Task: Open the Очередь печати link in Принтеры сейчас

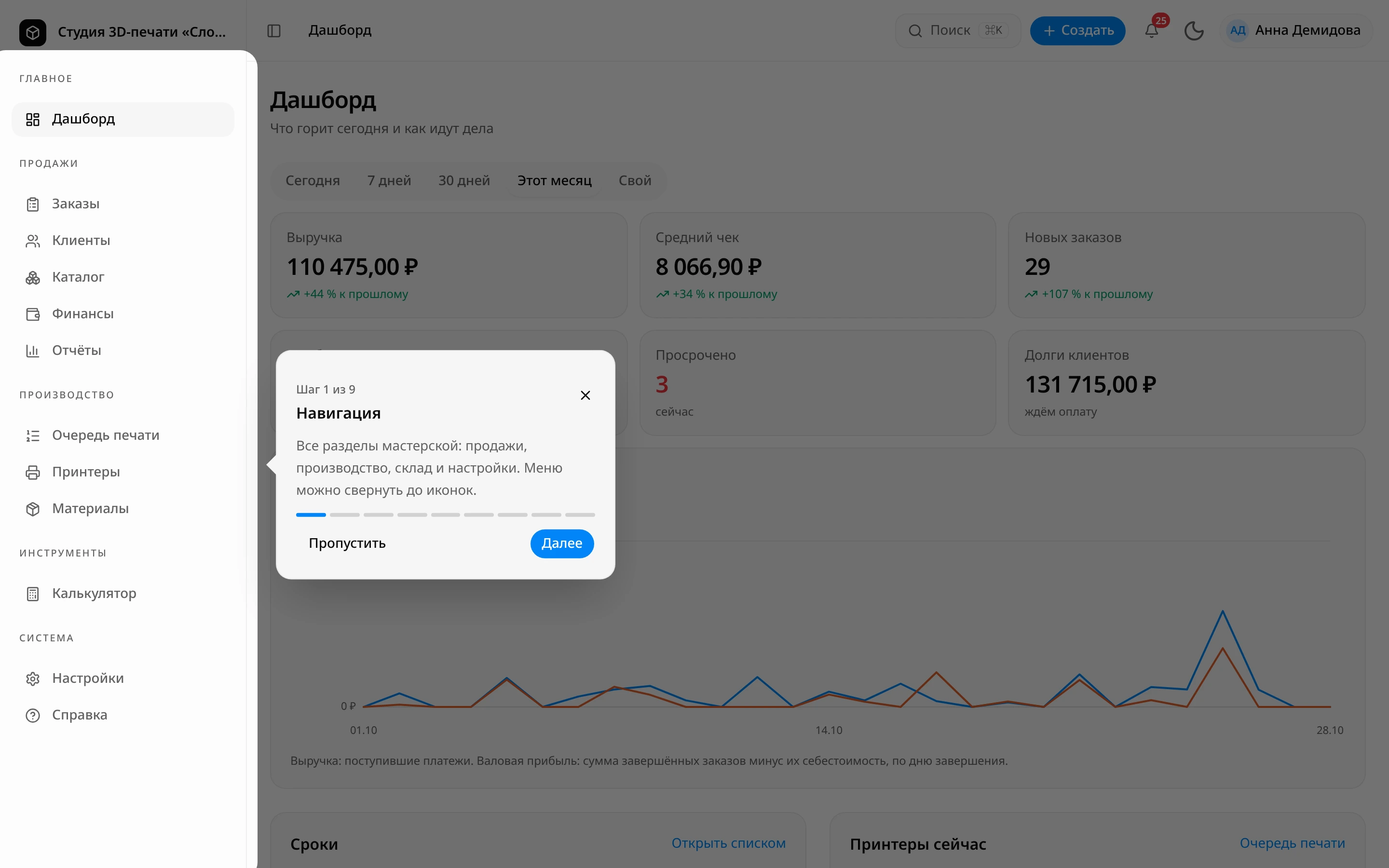Action: (1292, 843)
